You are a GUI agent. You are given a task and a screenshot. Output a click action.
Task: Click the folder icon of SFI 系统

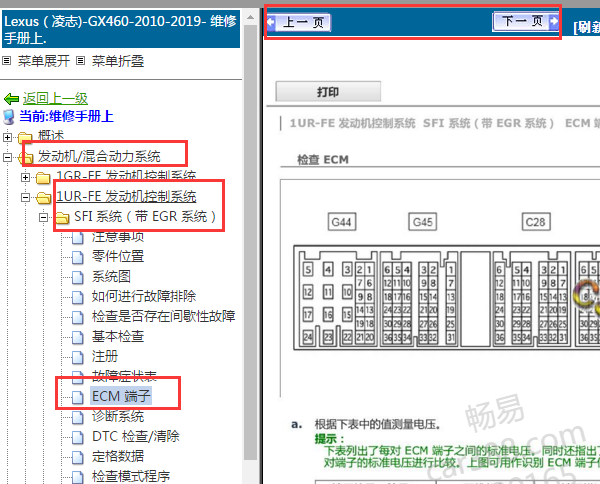pyautogui.click(x=62, y=218)
